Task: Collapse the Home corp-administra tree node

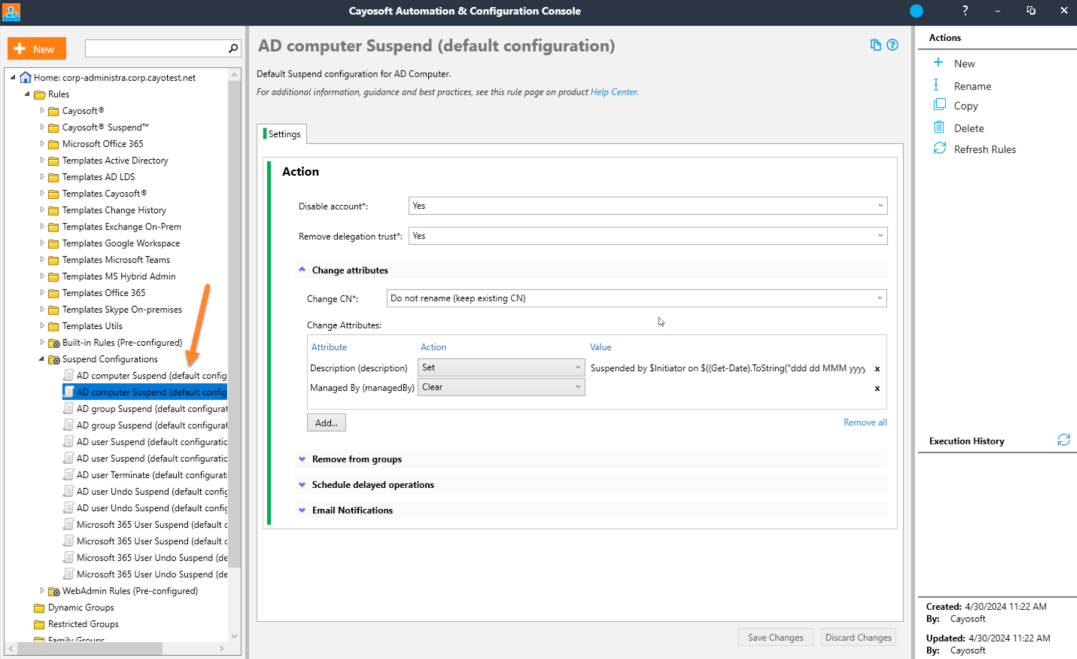Action: point(13,78)
